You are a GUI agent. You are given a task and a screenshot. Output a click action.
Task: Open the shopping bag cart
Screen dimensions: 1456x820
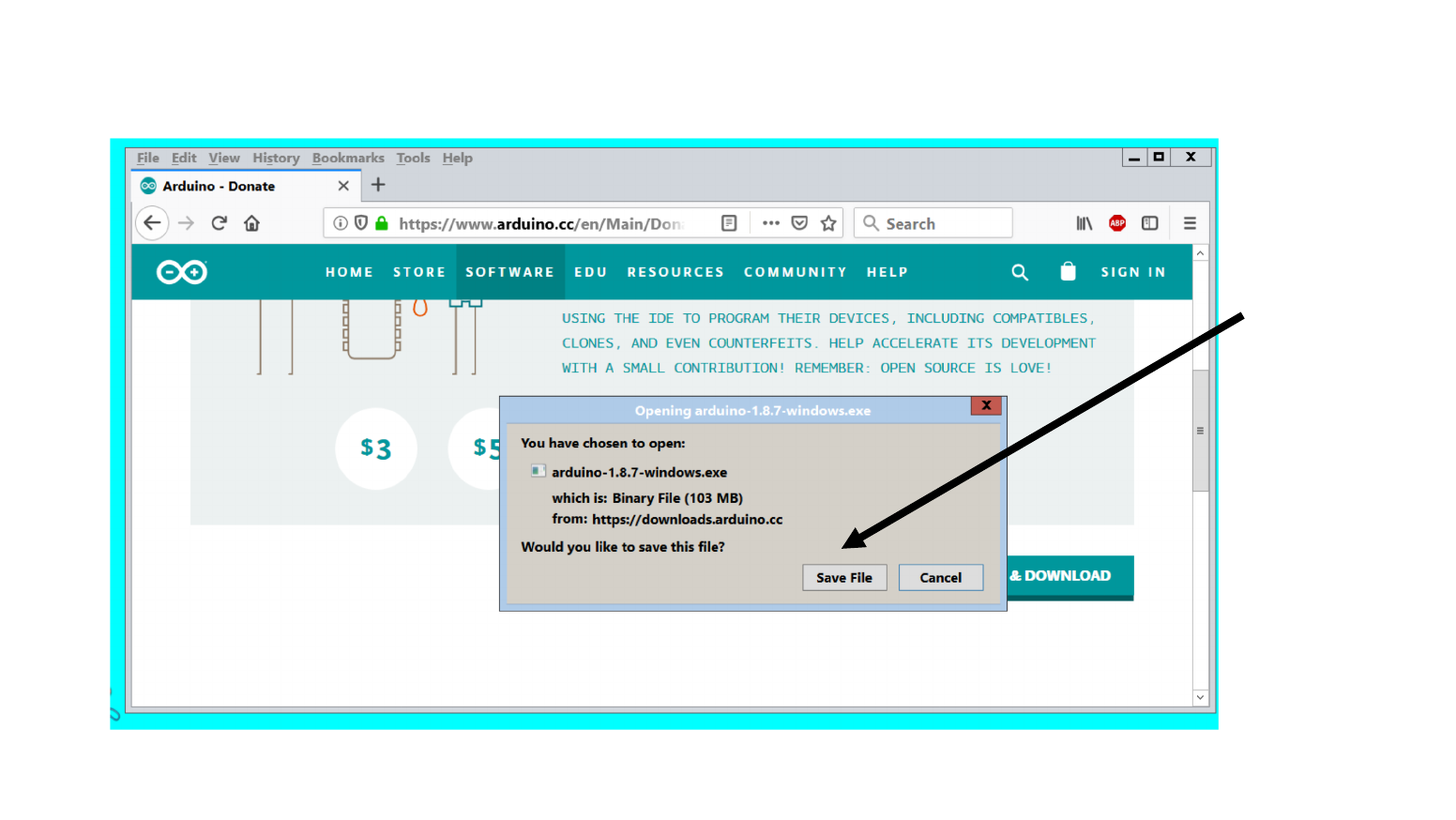[x=1068, y=271]
